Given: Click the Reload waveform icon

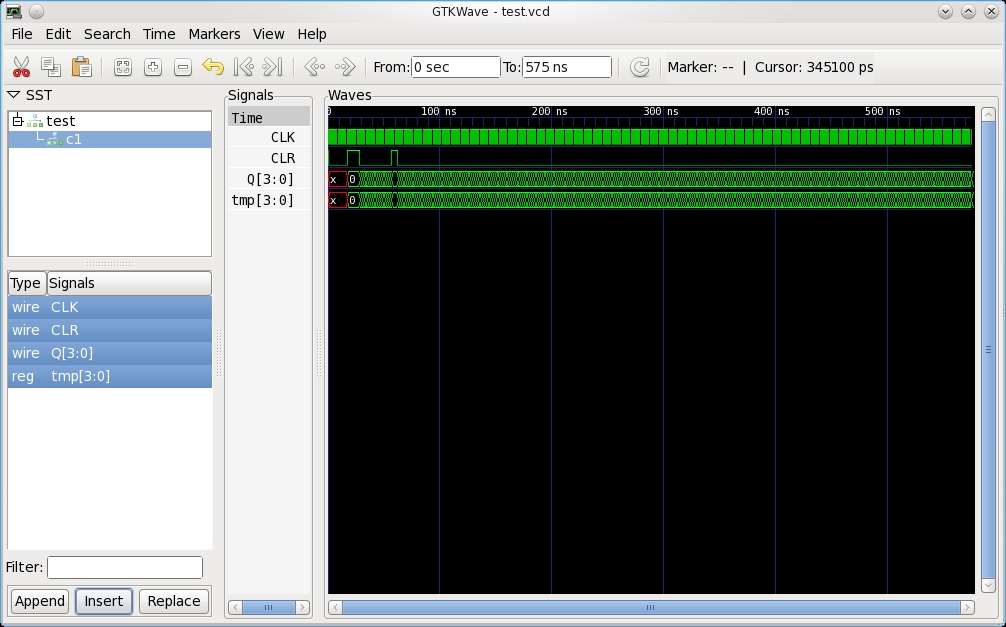Looking at the screenshot, I should click(x=640, y=67).
